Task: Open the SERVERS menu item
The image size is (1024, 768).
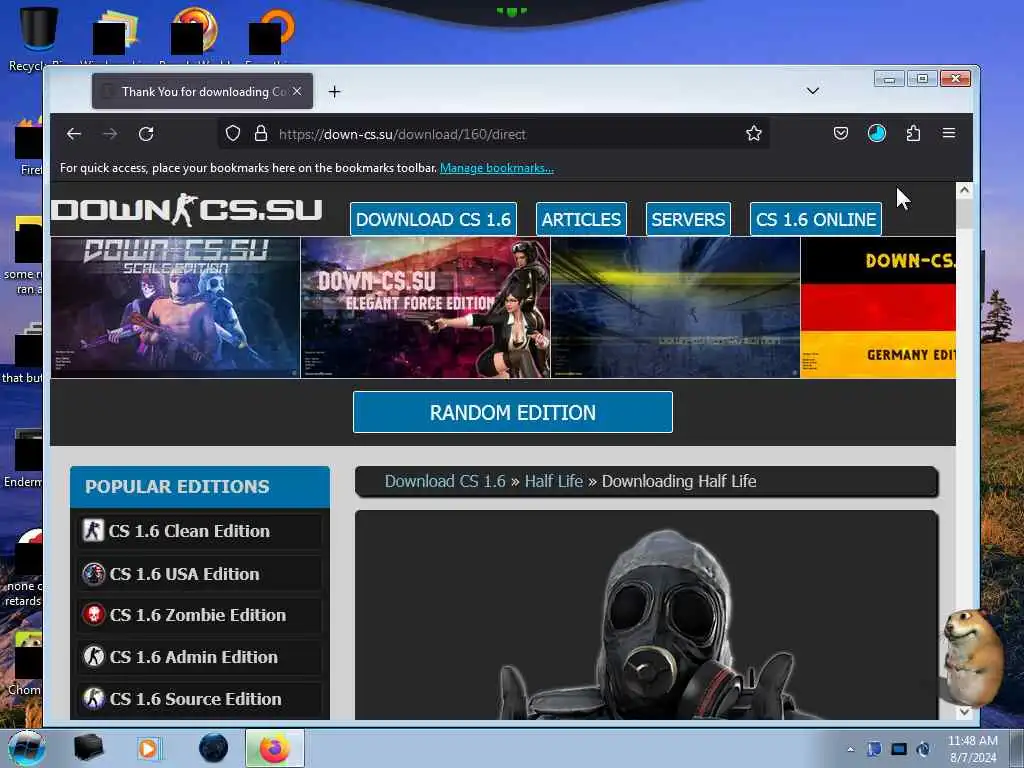Action: click(688, 219)
